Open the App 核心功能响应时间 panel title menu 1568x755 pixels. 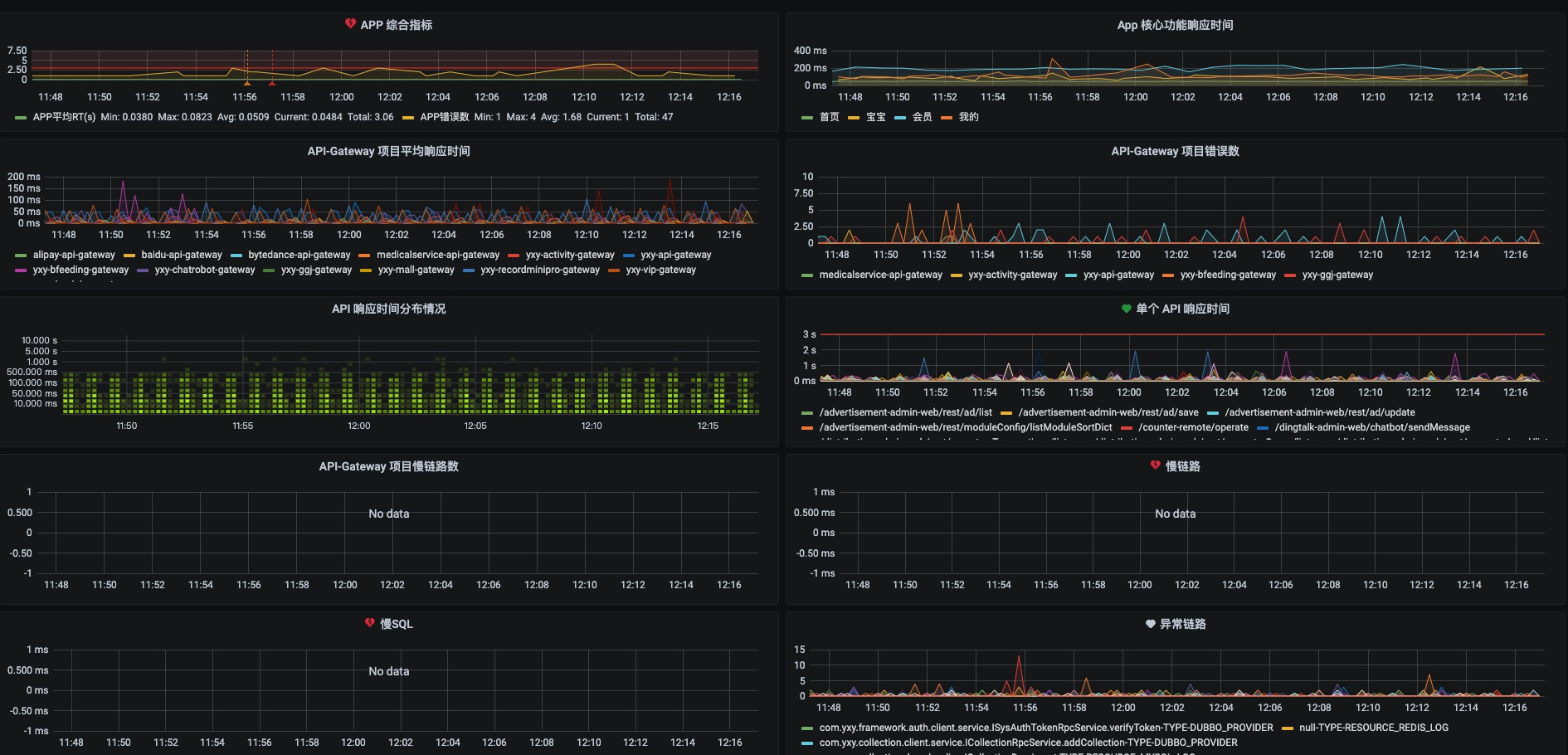1175,25
